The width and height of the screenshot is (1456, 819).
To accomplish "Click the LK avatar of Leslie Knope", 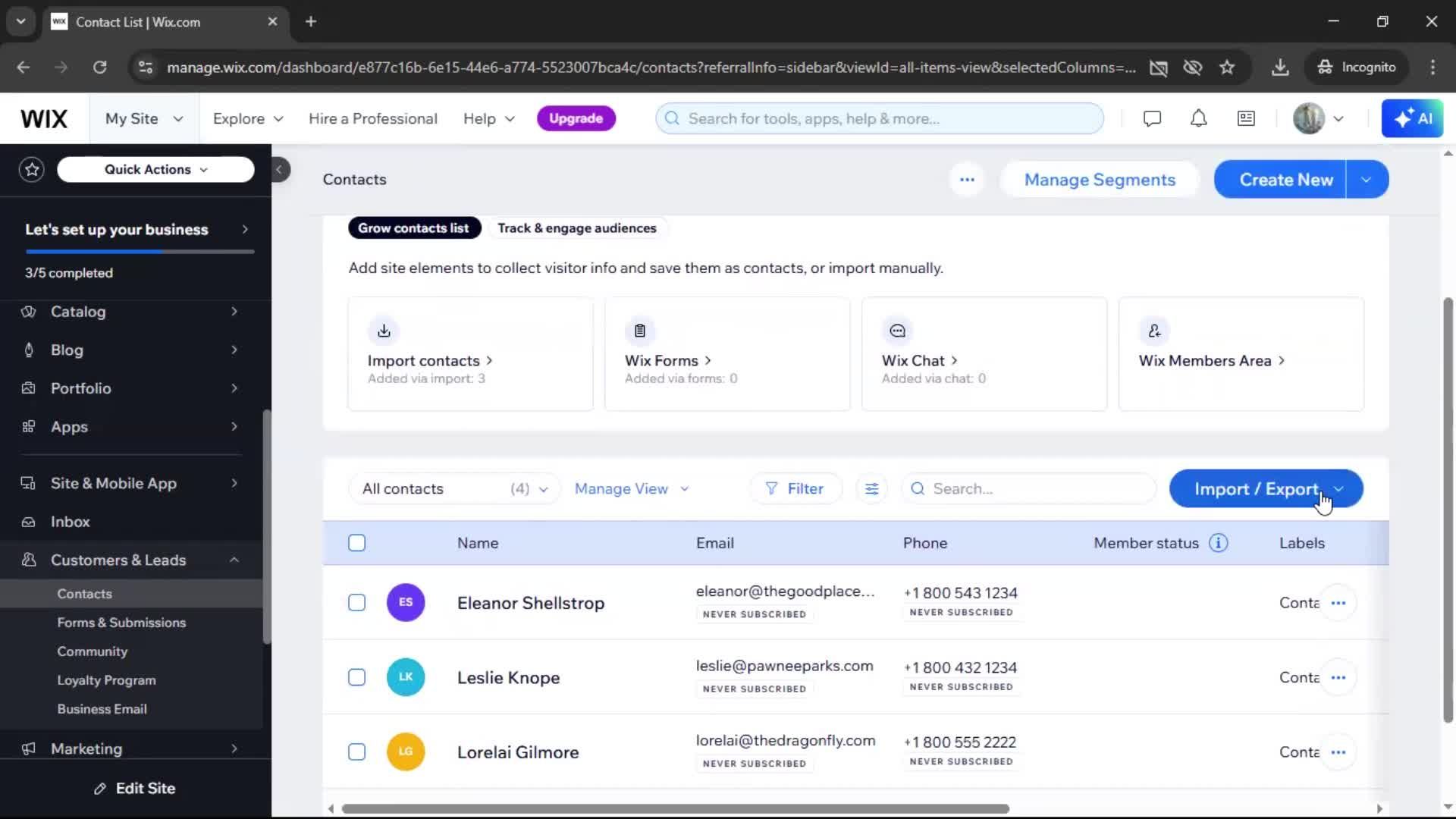I will tap(406, 677).
